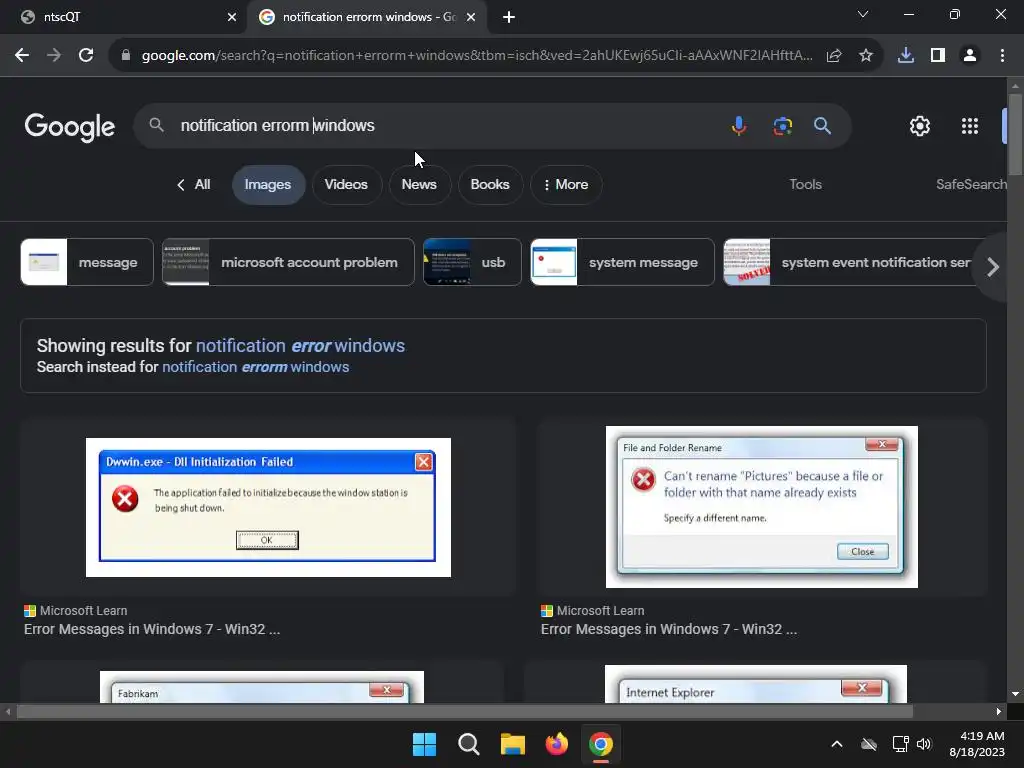Open the Chrome three-dot menu

click(1002, 56)
